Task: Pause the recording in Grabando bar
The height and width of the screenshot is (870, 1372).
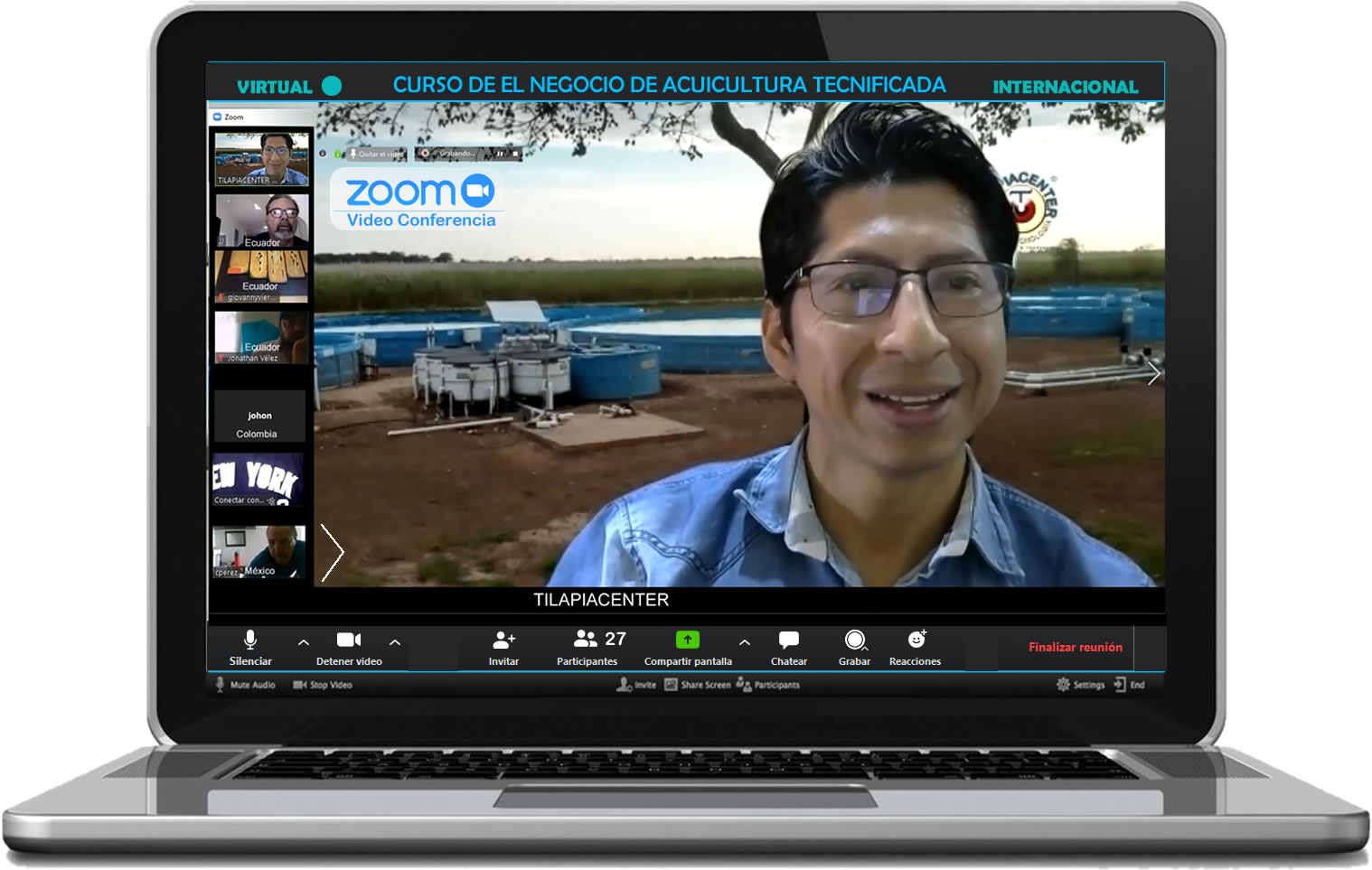Action: [x=500, y=154]
